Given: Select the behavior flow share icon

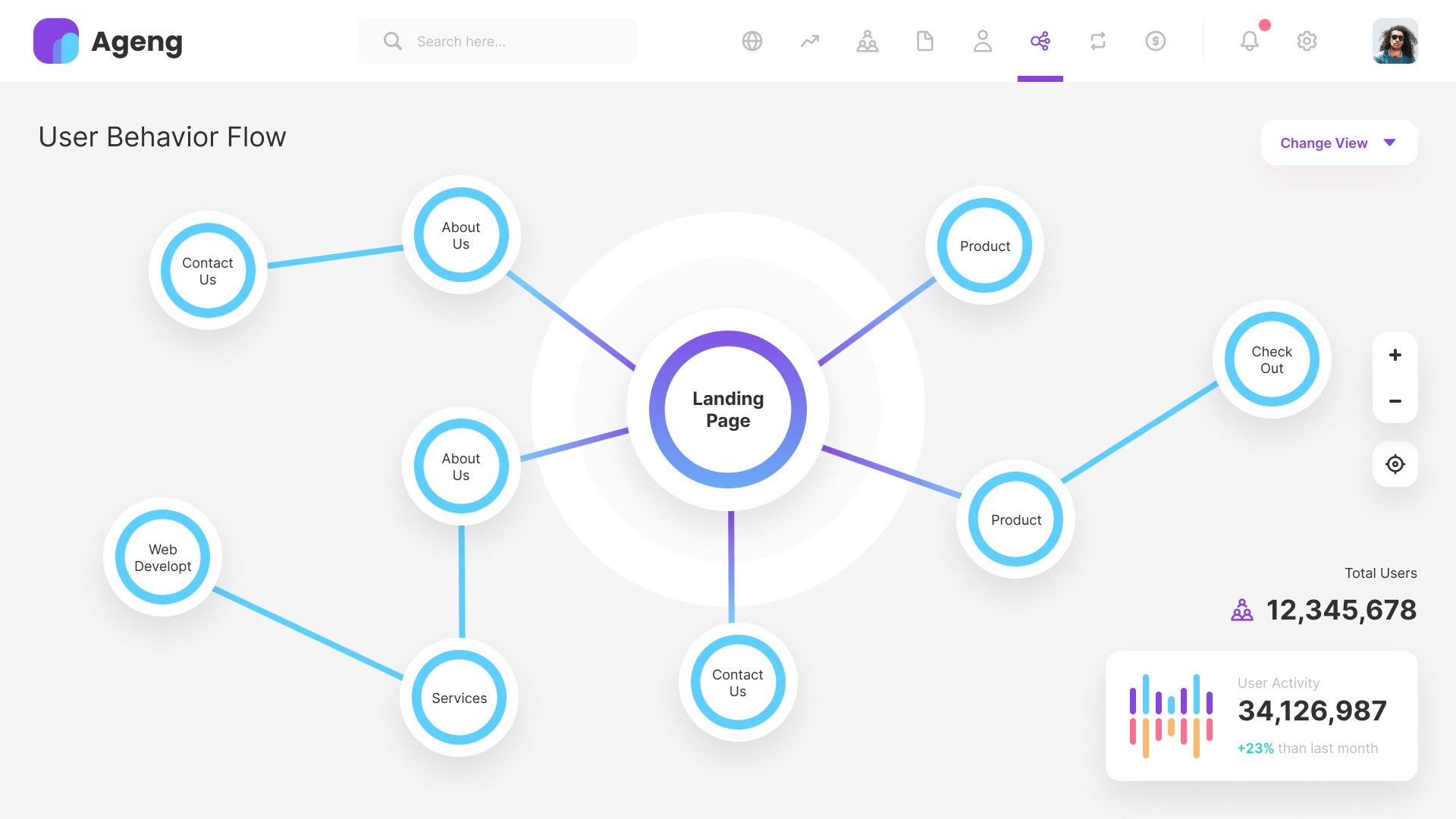Looking at the screenshot, I should 1040,41.
